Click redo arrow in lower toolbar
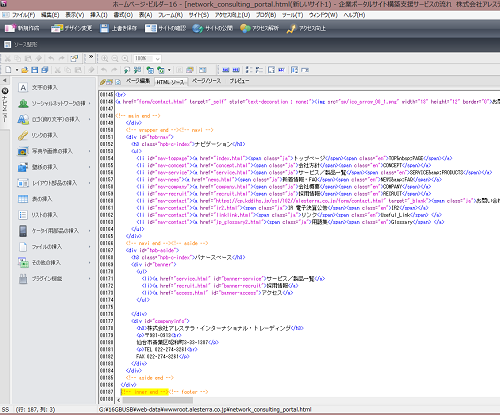Screen dimensions: 500x415 pyautogui.click(x=114, y=70)
